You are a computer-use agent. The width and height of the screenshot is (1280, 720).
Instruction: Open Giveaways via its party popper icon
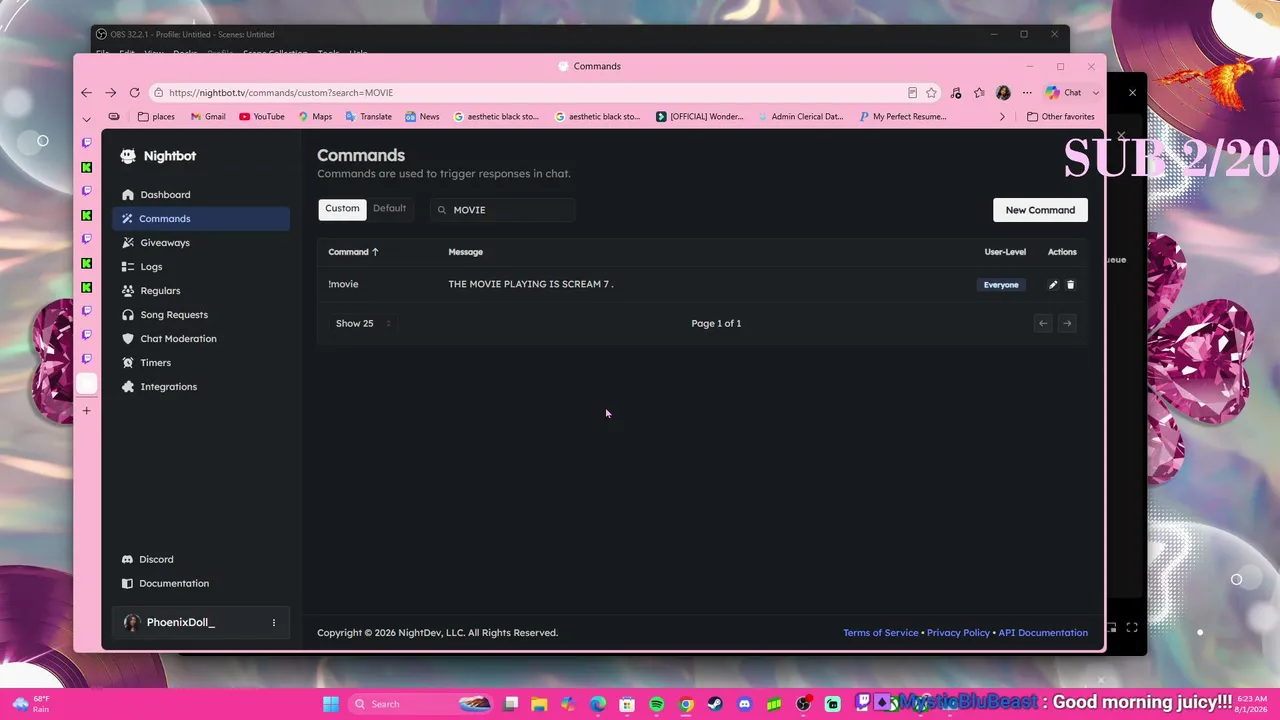128,243
